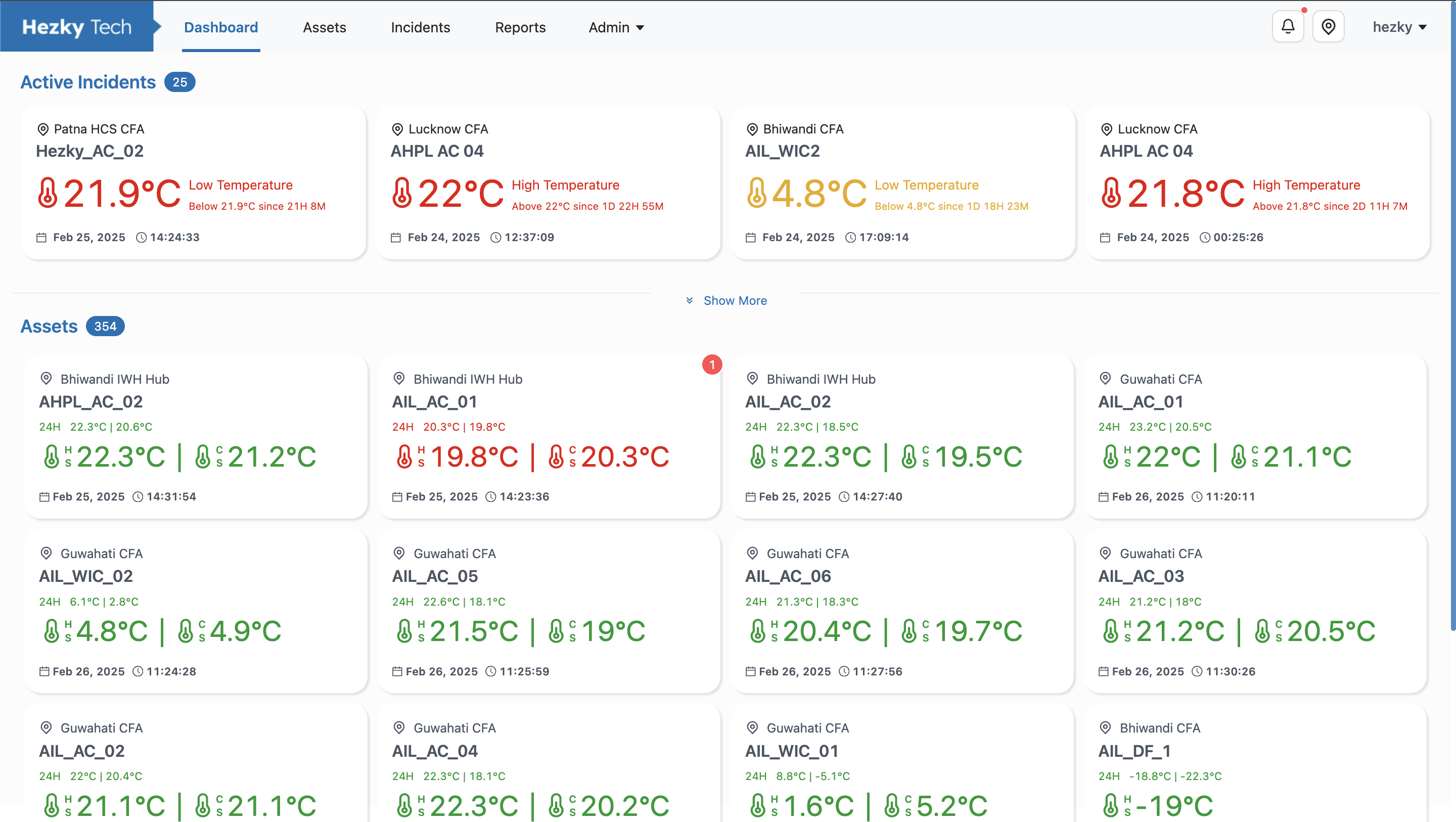Click calendar icon on AHPL_AC_02 asset card
Image resolution: width=1456 pixels, height=822 pixels.
click(44, 497)
